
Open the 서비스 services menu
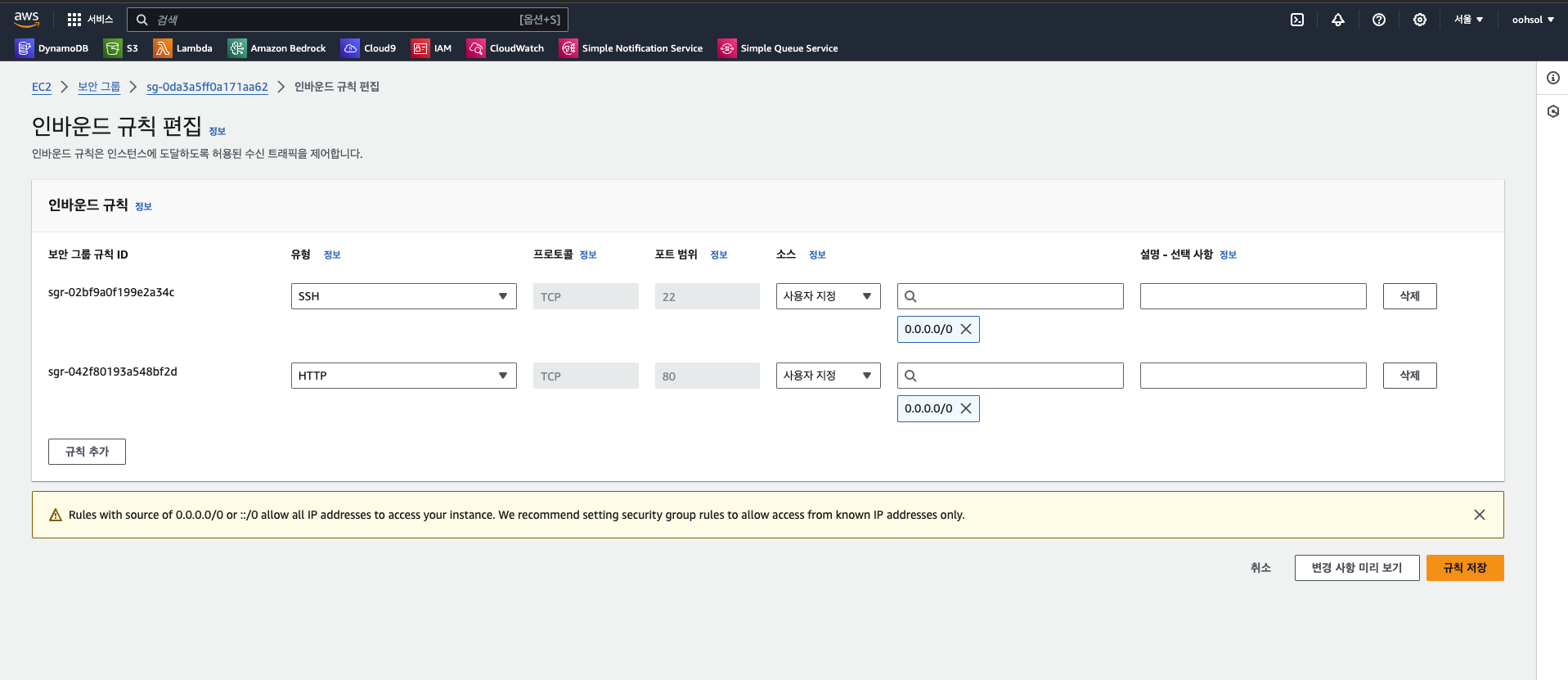[90, 20]
